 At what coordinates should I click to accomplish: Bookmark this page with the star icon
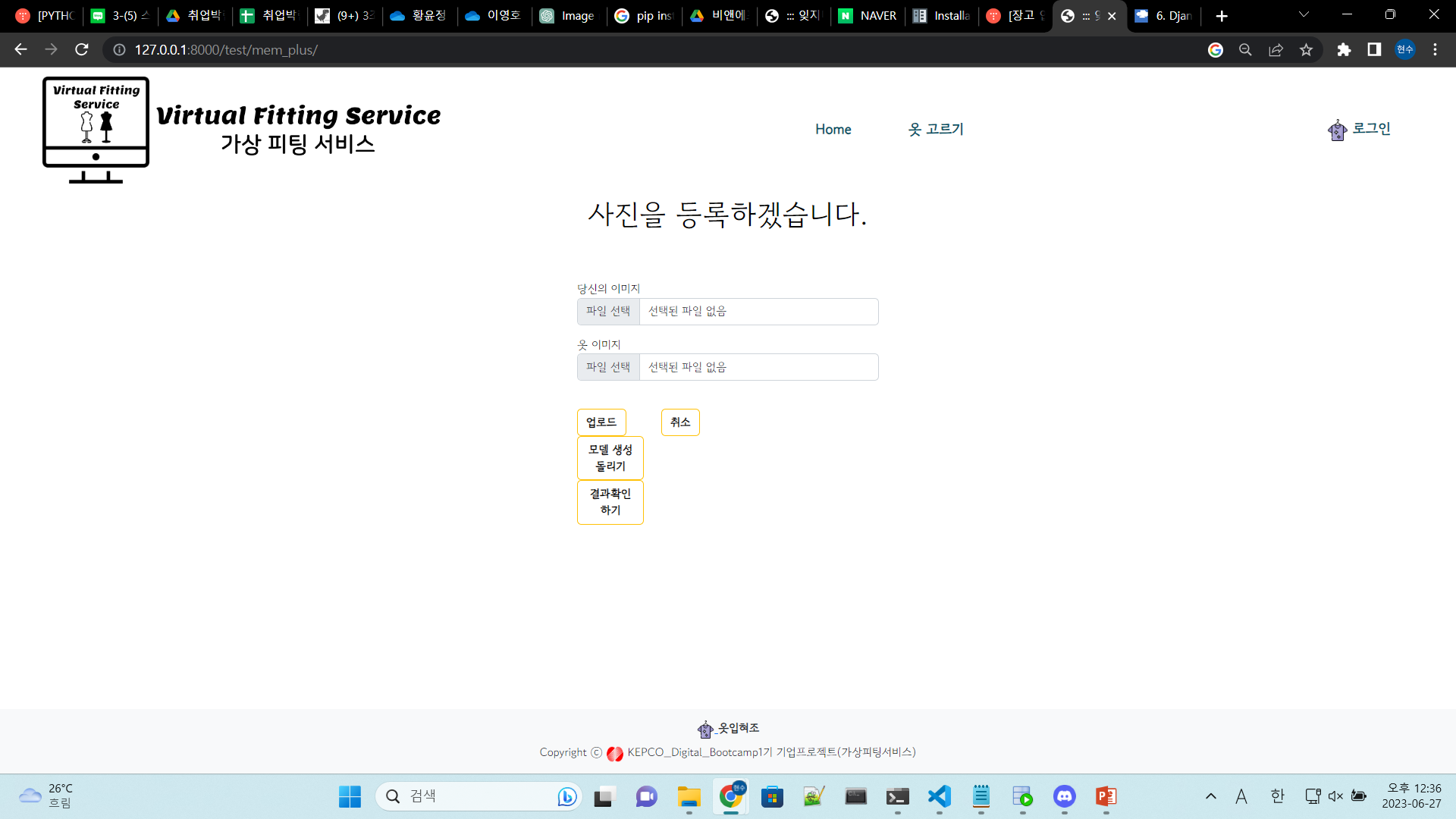pos(1306,49)
